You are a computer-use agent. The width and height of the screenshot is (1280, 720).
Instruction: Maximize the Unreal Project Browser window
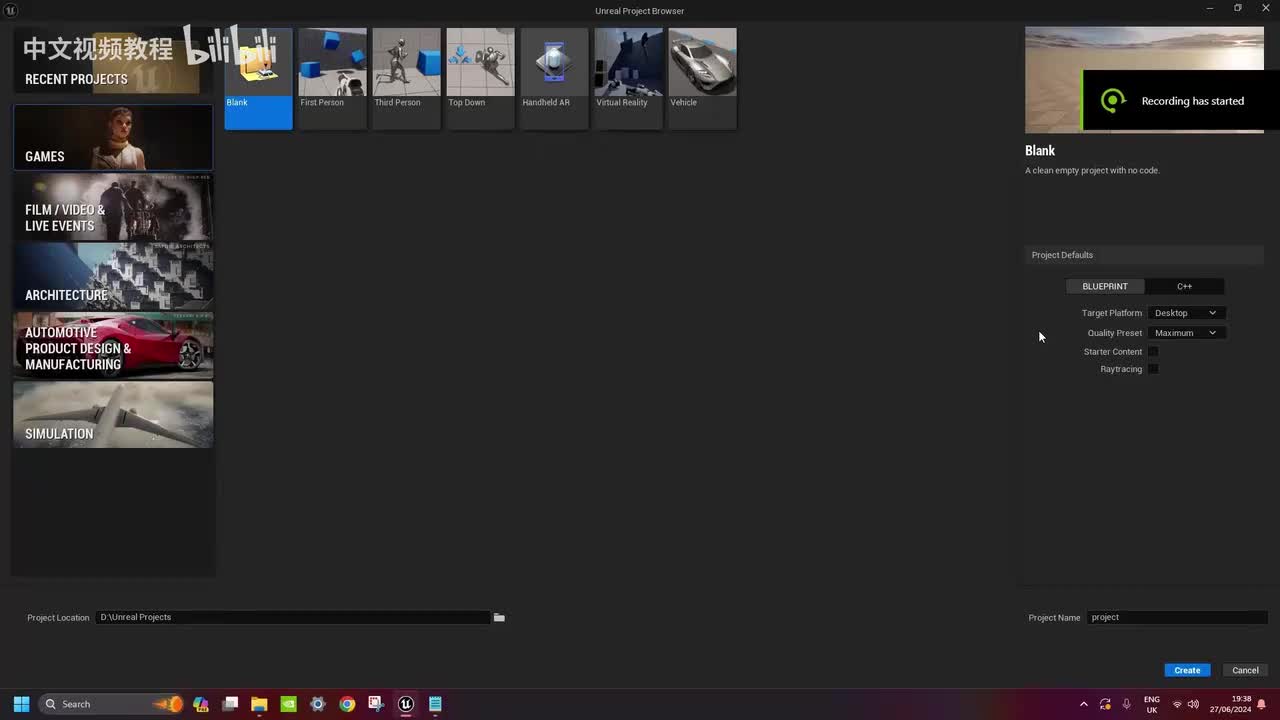1238,8
